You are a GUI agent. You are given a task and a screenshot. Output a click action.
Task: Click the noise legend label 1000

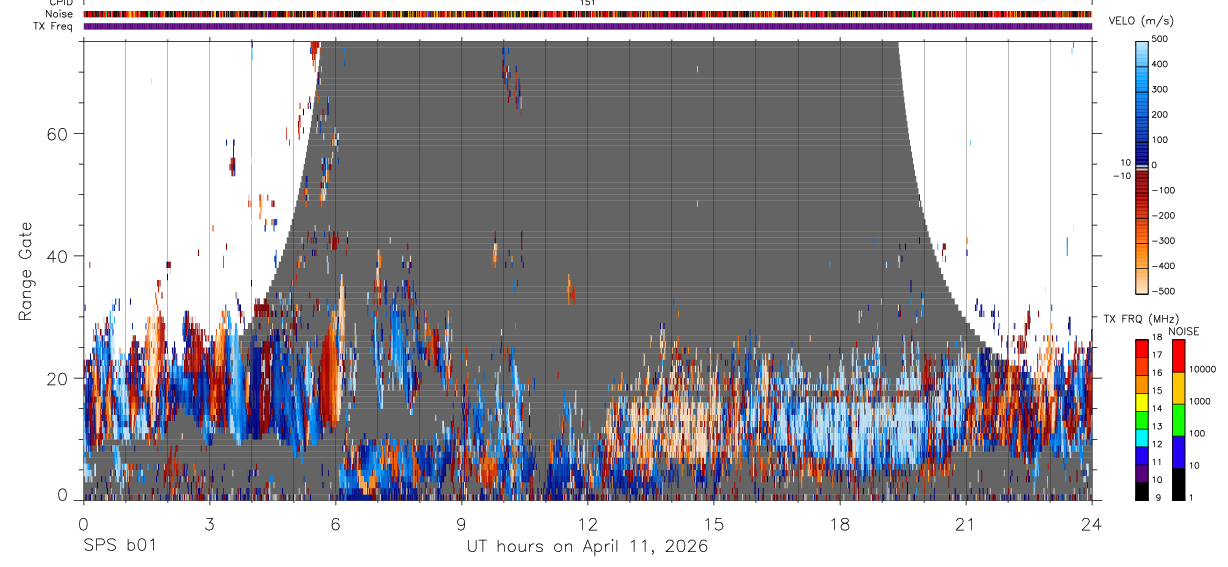click(1199, 401)
